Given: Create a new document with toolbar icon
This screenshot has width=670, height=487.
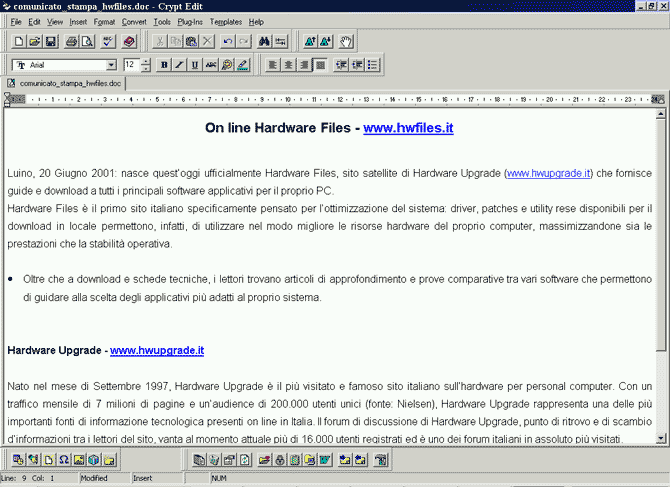Looking at the screenshot, I should (19, 41).
